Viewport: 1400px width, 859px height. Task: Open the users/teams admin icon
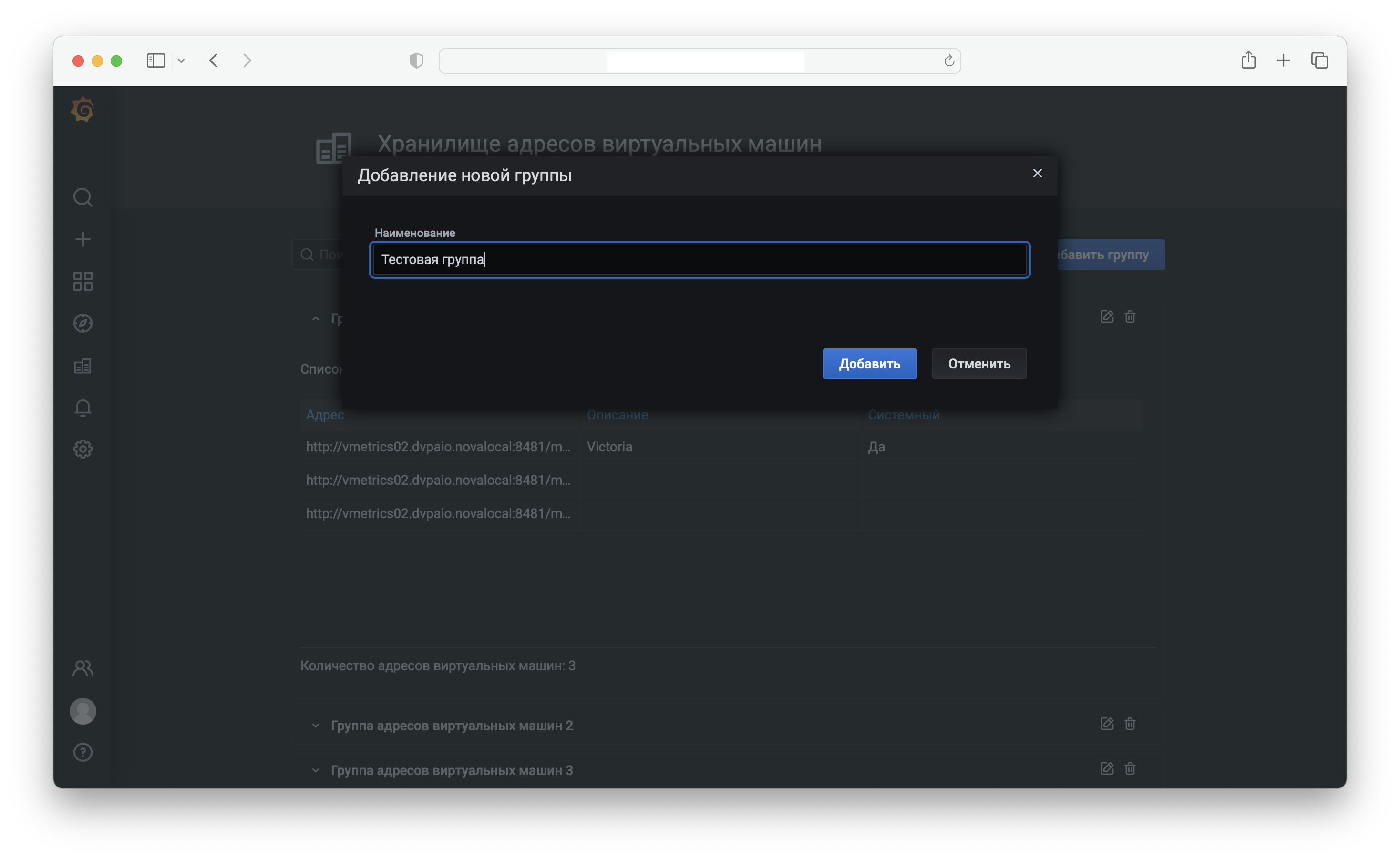coord(83,668)
